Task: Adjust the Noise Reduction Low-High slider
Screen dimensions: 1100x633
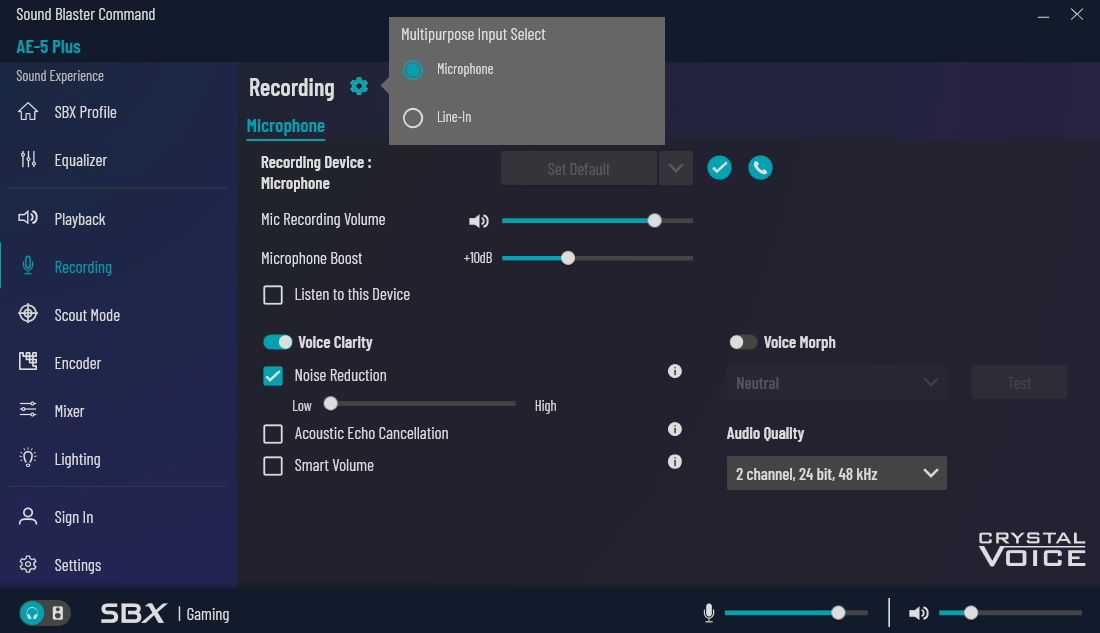Action: click(420, 404)
